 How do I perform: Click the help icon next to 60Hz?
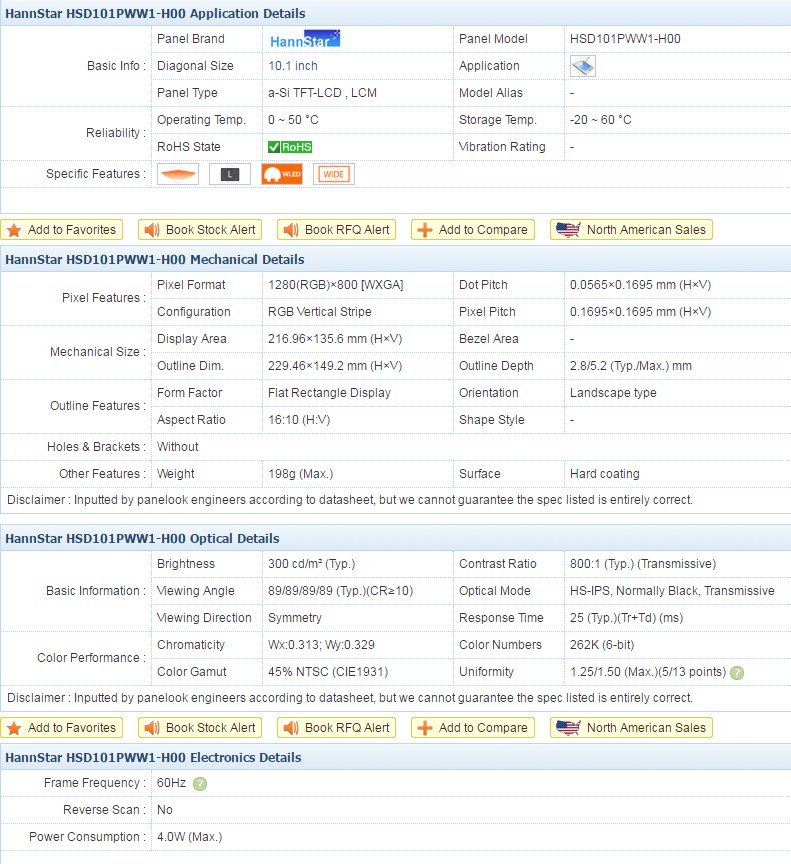tap(200, 784)
